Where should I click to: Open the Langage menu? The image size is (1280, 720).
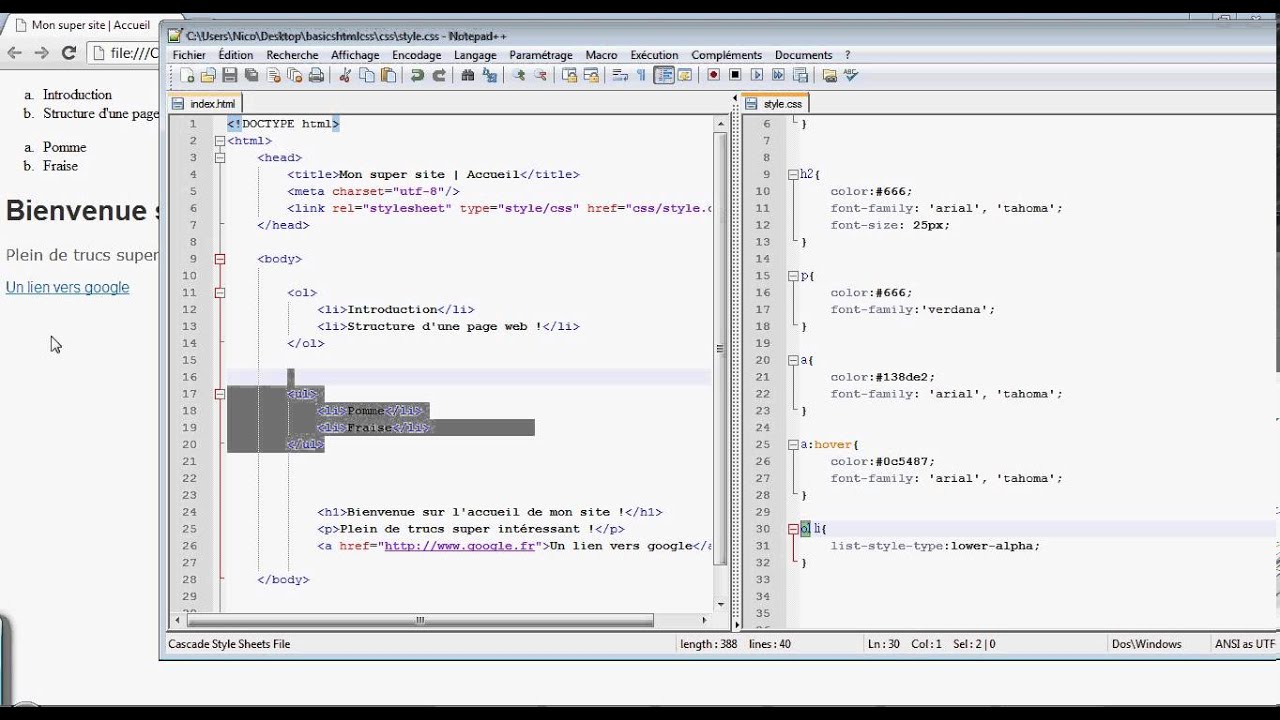click(475, 55)
